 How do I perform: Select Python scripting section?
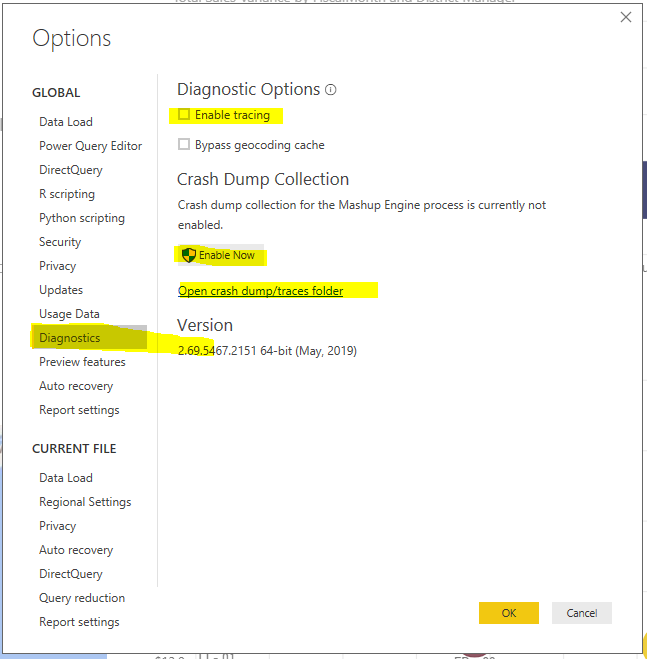(82, 218)
